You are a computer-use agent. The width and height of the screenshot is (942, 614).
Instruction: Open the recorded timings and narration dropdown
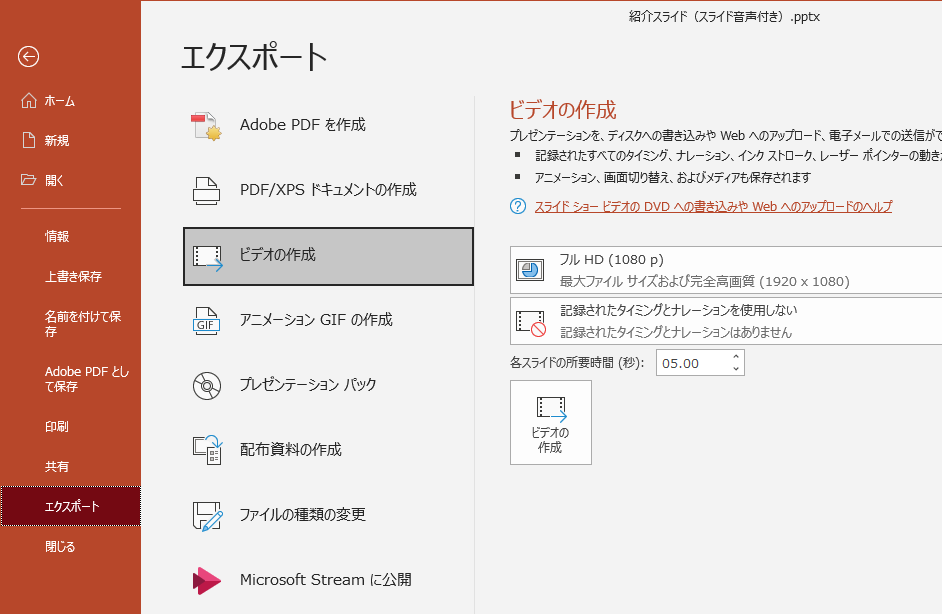point(726,321)
